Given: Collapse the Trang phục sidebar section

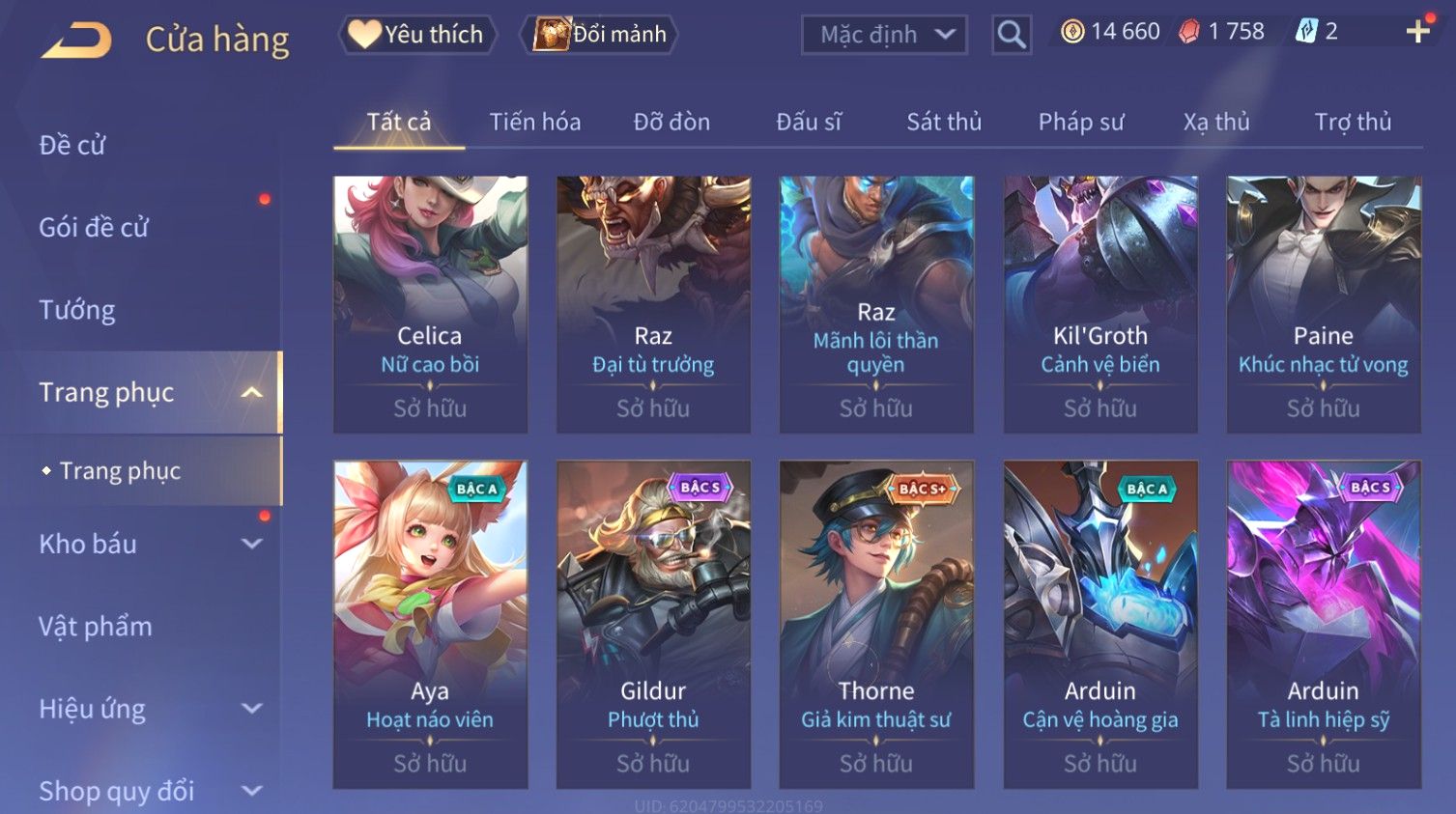Looking at the screenshot, I should click(251, 392).
